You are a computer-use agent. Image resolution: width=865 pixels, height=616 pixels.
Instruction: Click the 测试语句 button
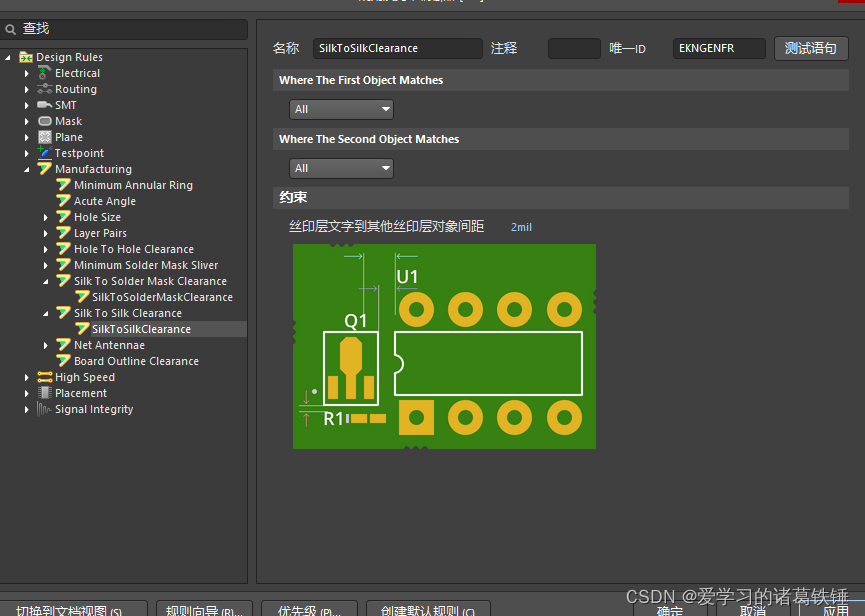tap(810, 48)
